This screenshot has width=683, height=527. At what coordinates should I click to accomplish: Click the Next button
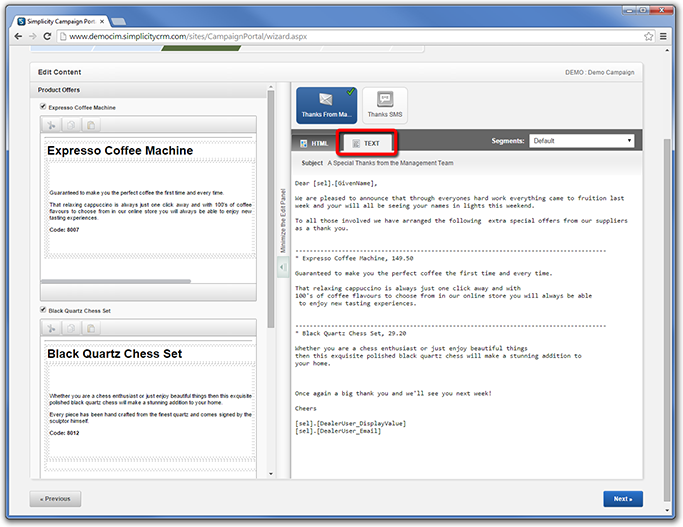pos(623,499)
